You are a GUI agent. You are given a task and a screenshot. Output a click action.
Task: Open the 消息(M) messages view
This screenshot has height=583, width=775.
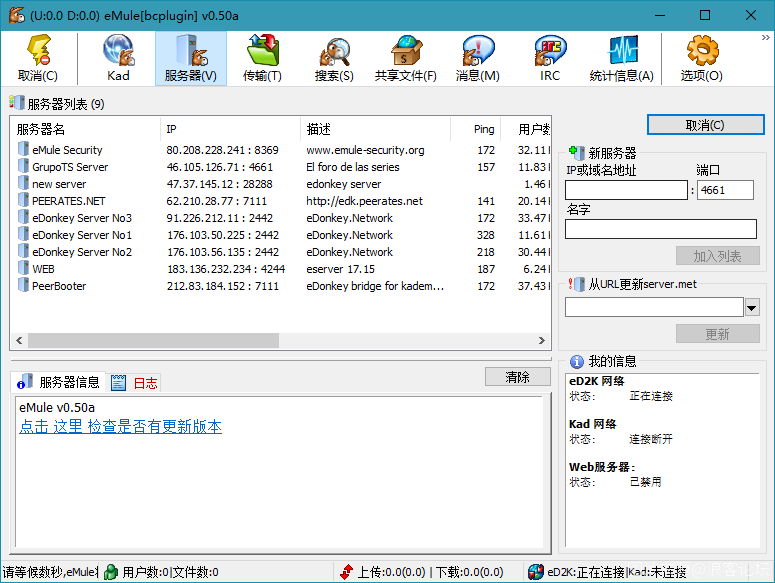click(x=477, y=58)
